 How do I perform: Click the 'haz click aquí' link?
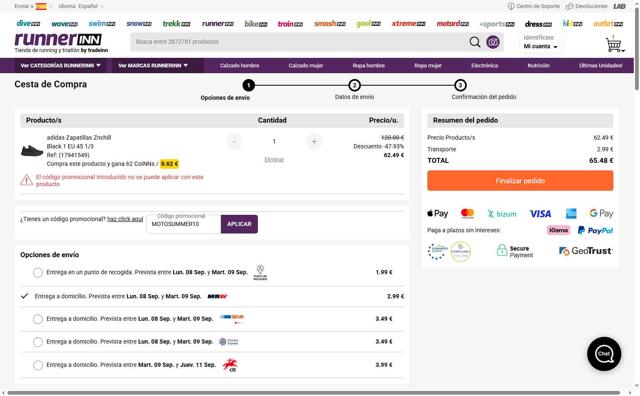(x=125, y=219)
